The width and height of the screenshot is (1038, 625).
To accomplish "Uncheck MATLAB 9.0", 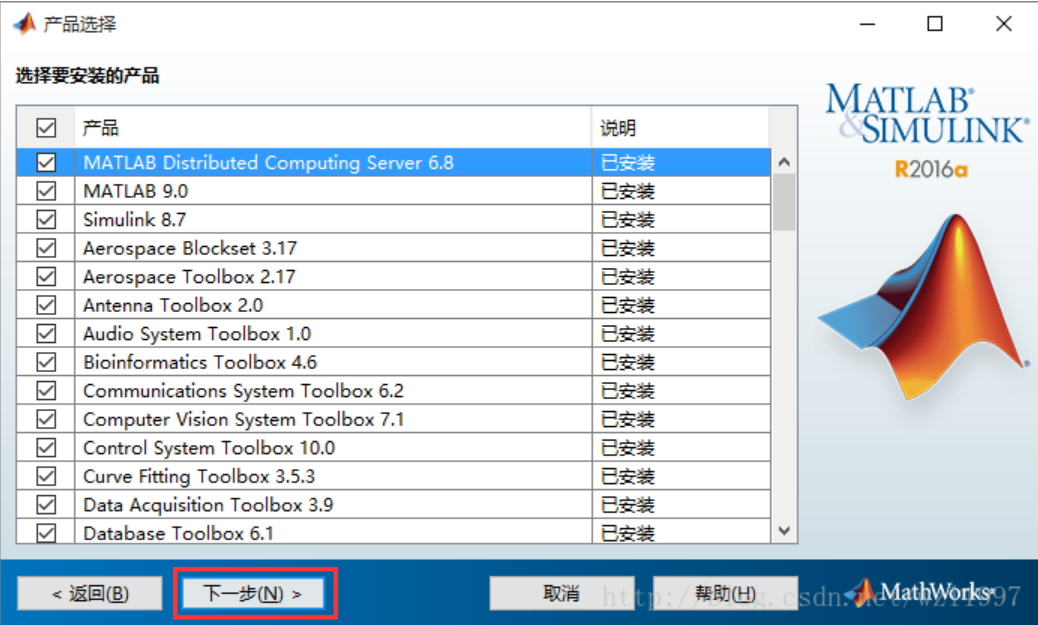I will click(x=45, y=191).
